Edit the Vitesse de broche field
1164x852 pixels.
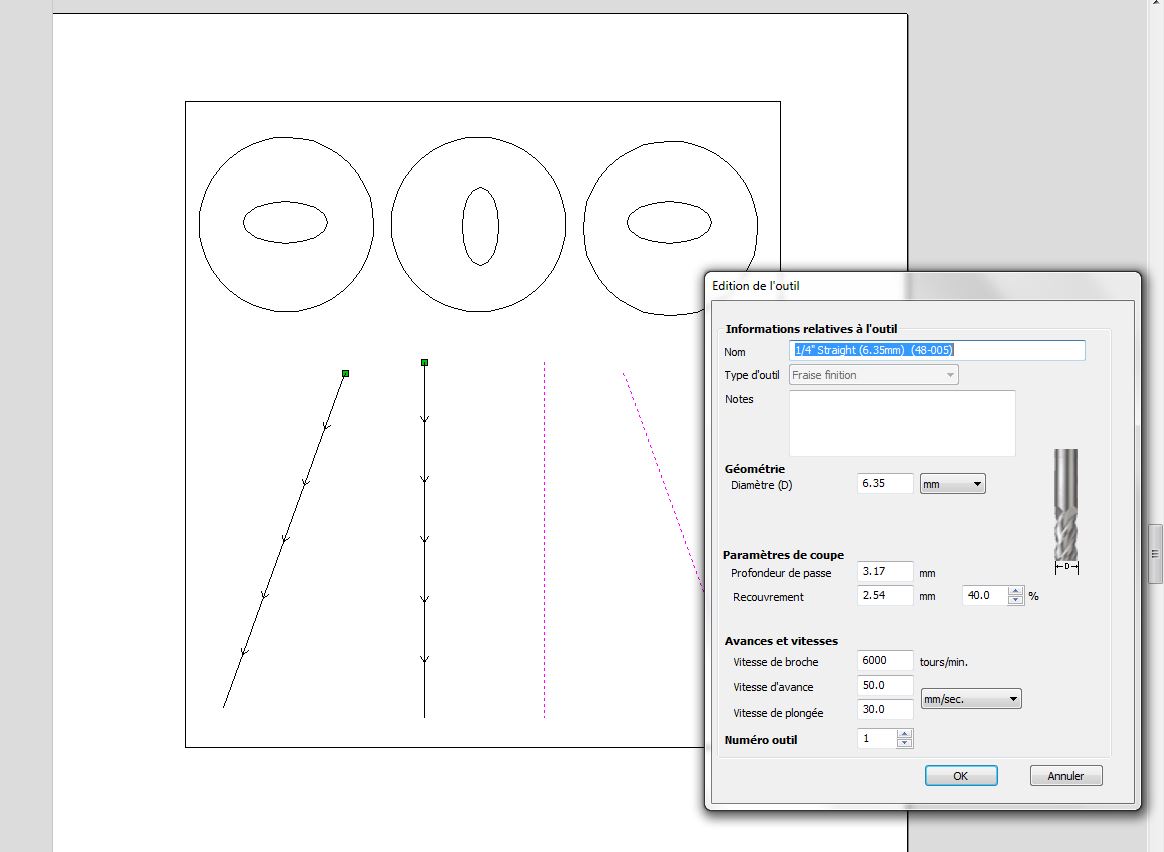[x=885, y=661]
